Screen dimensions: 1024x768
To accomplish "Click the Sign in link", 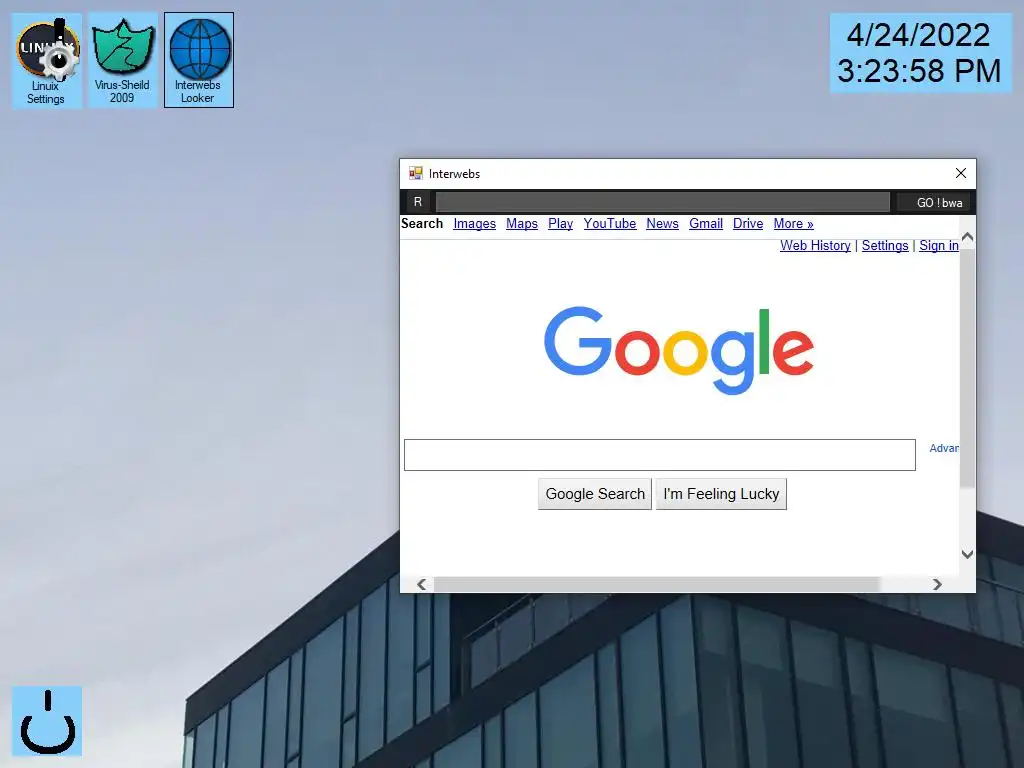I will point(938,246).
